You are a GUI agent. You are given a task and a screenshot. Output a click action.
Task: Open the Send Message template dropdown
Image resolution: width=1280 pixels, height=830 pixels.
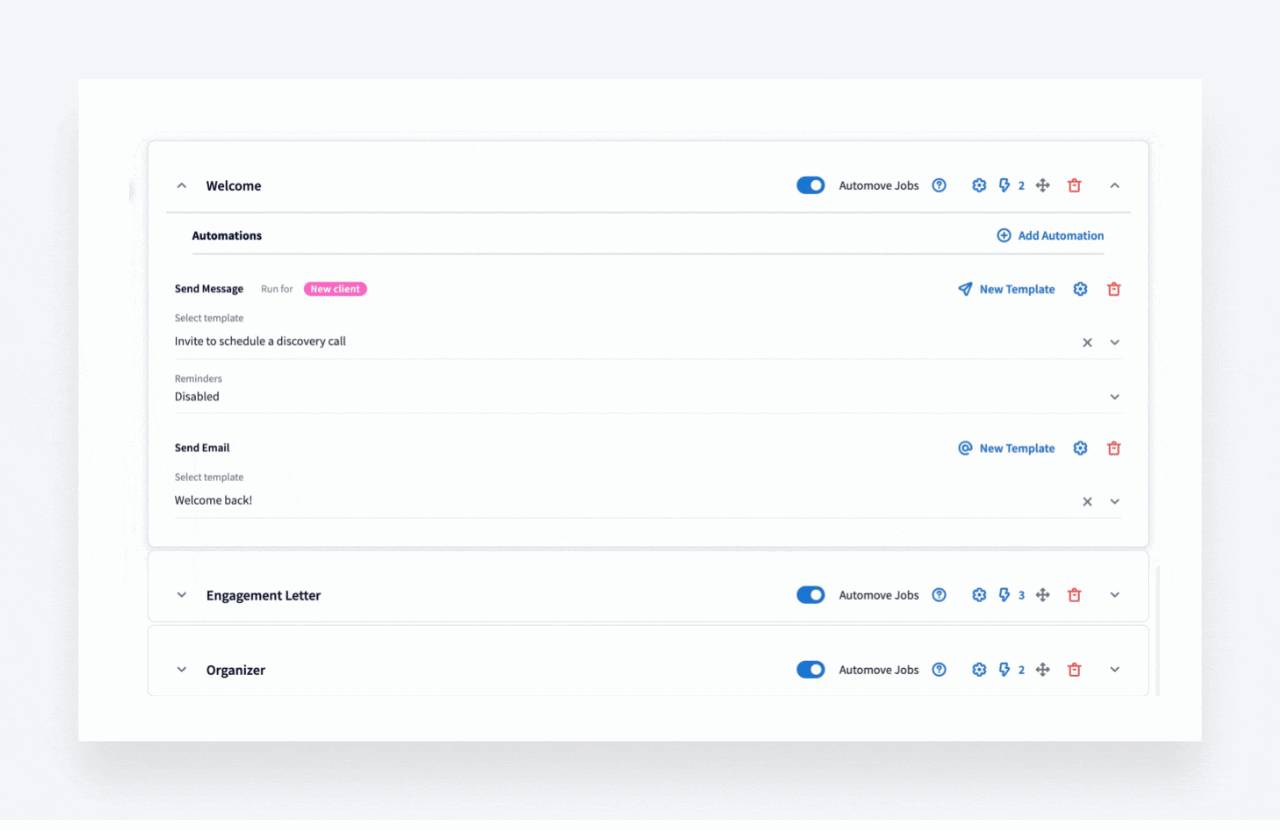[1115, 342]
